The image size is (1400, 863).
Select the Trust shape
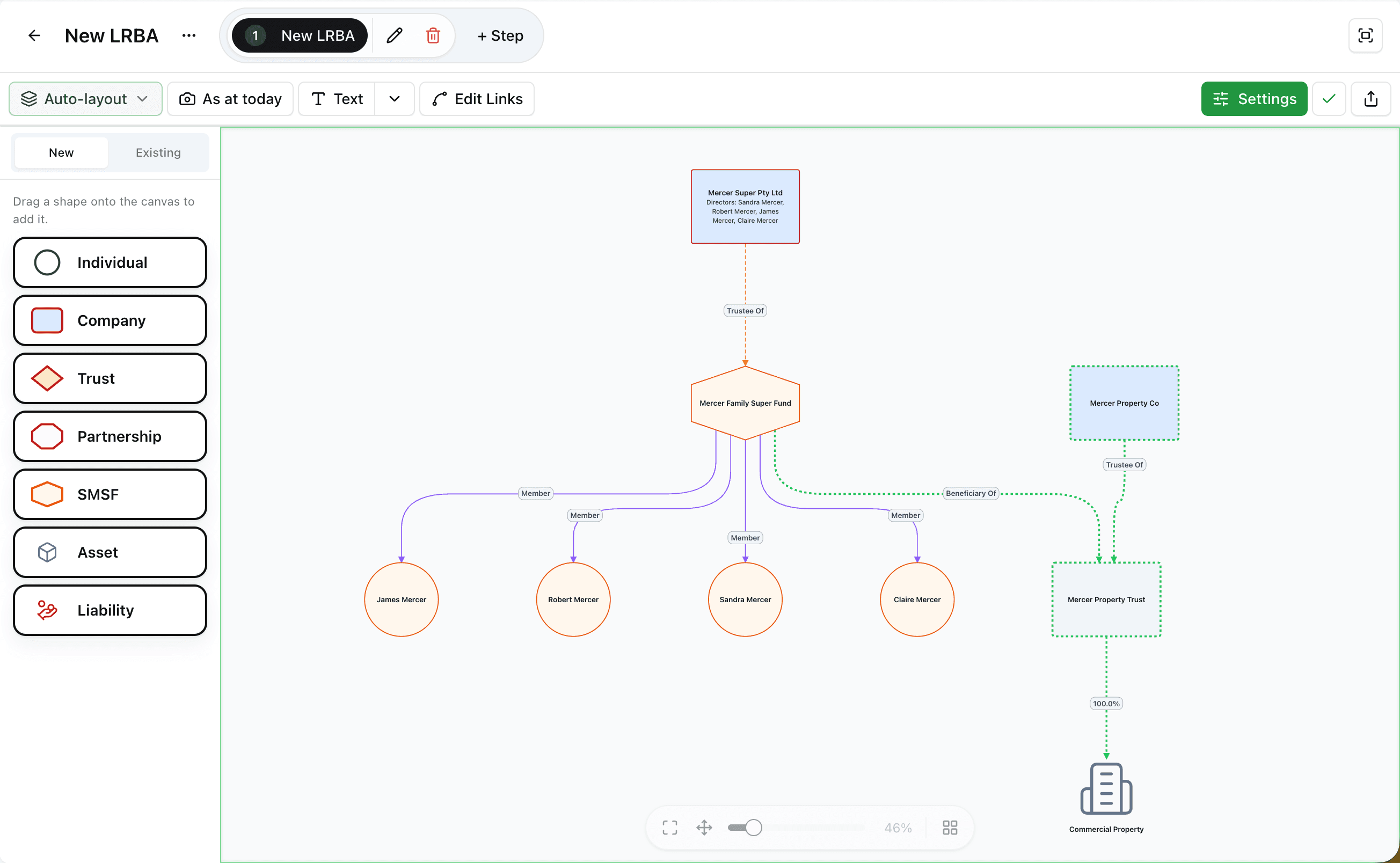110,378
